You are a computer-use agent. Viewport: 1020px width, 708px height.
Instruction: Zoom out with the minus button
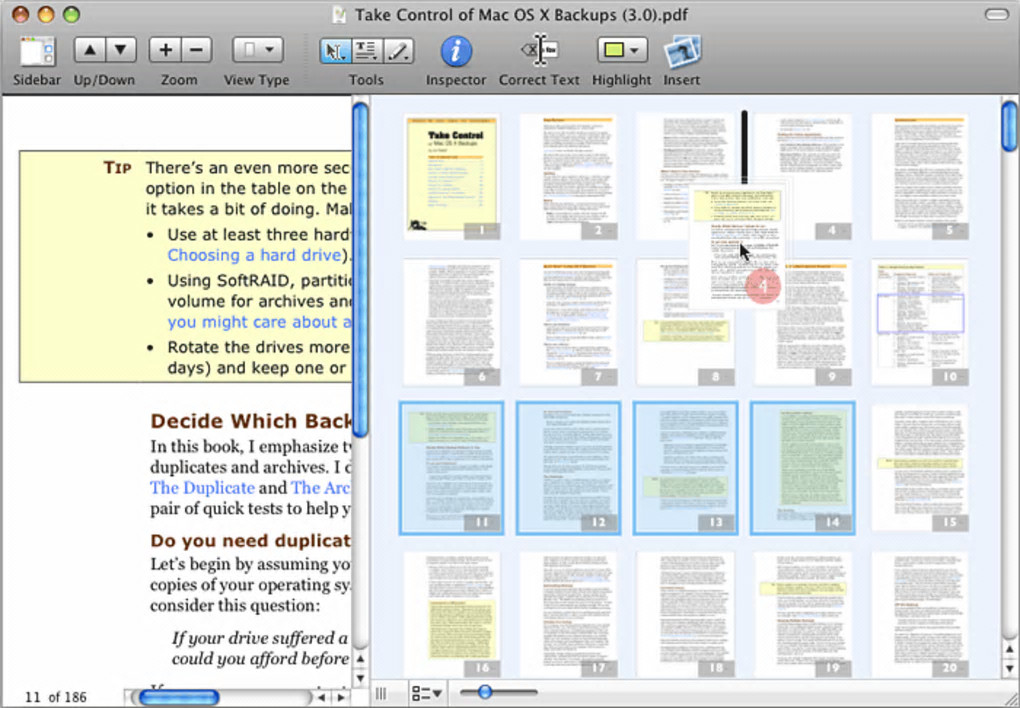coord(196,50)
